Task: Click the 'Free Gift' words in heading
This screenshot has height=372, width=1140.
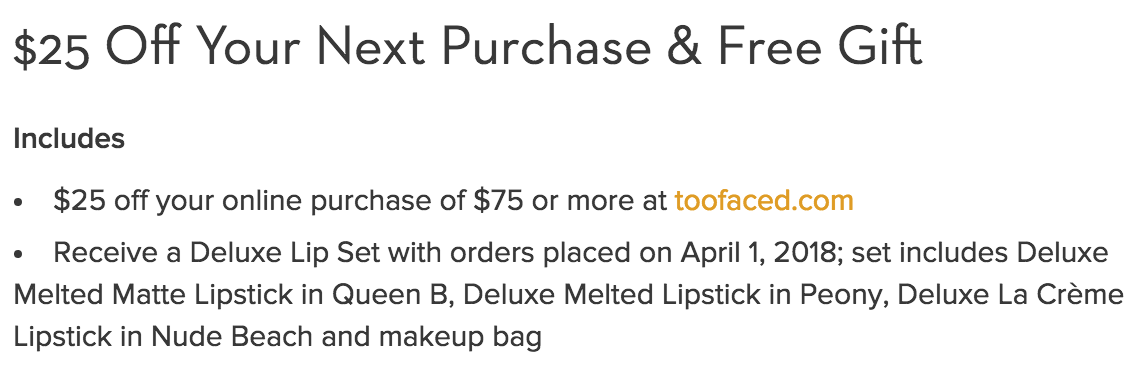Action: (x=820, y=46)
